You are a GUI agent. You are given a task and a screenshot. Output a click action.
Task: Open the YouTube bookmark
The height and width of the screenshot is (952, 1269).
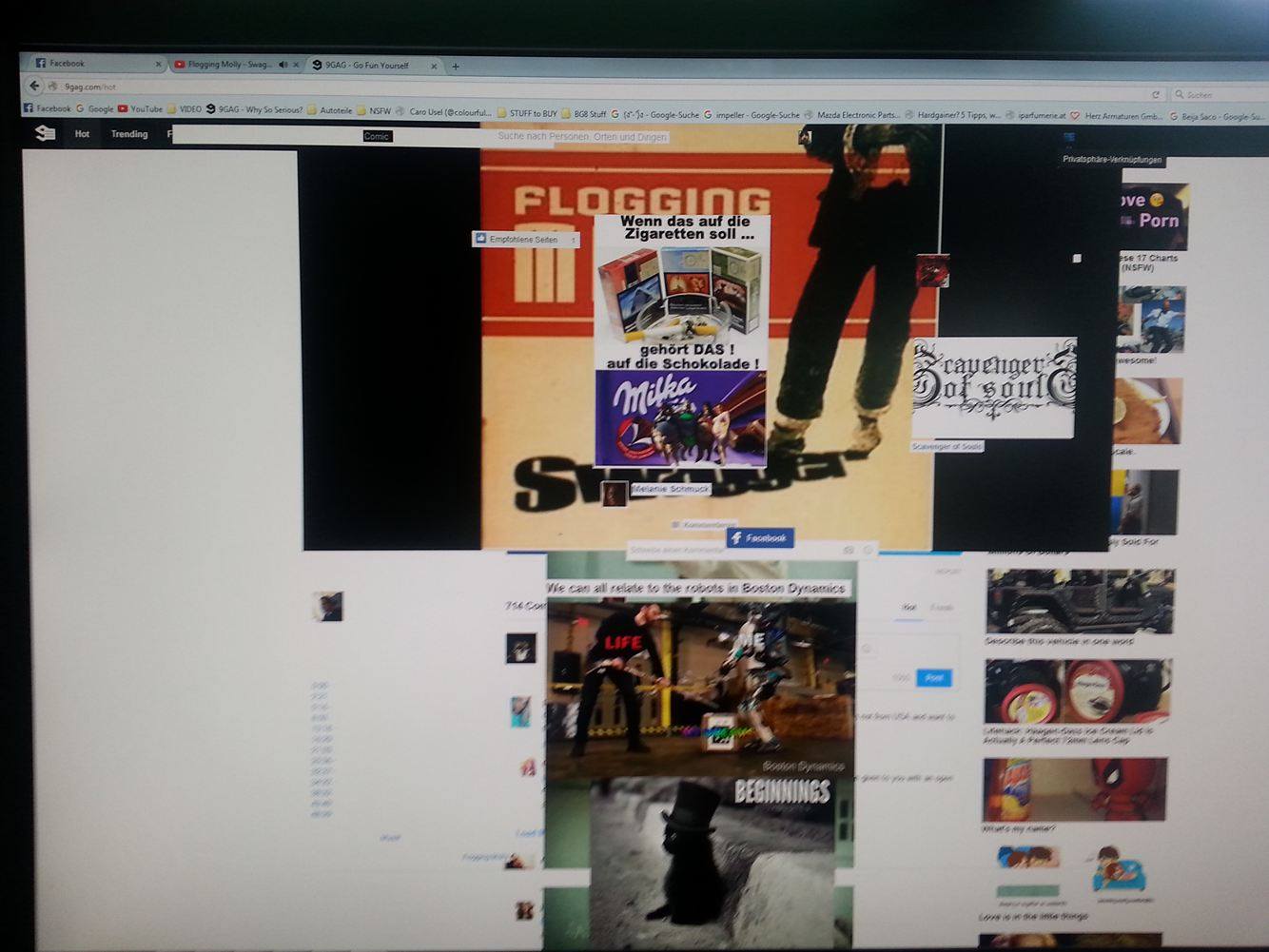(x=140, y=109)
